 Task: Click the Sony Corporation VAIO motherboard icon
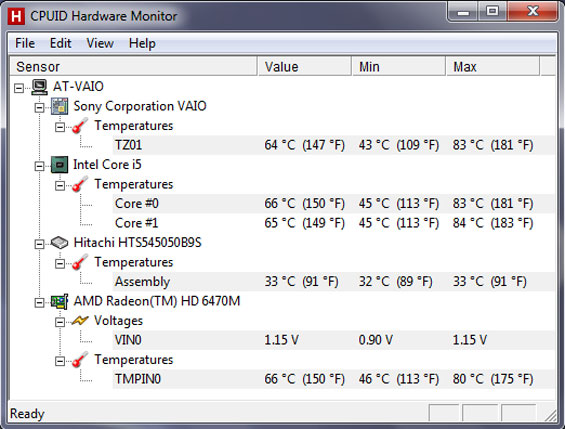[x=59, y=106]
